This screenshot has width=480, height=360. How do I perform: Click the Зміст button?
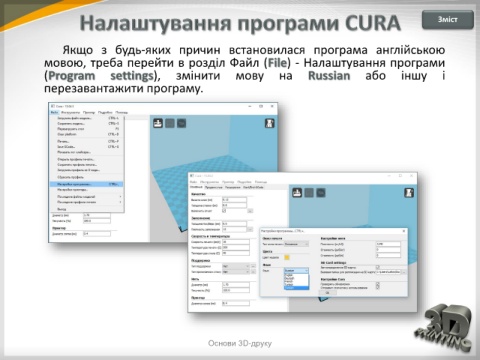click(x=448, y=20)
